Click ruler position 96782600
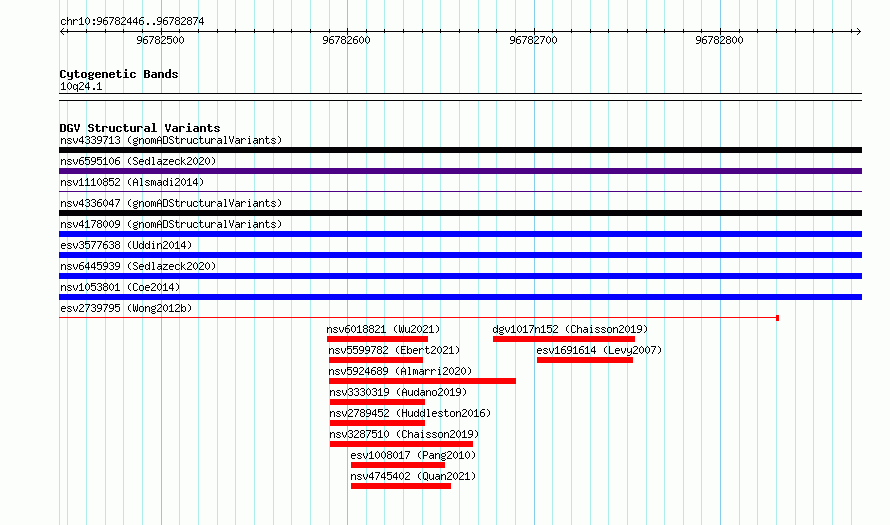Image resolution: width=890 pixels, height=525 pixels. coord(346,40)
